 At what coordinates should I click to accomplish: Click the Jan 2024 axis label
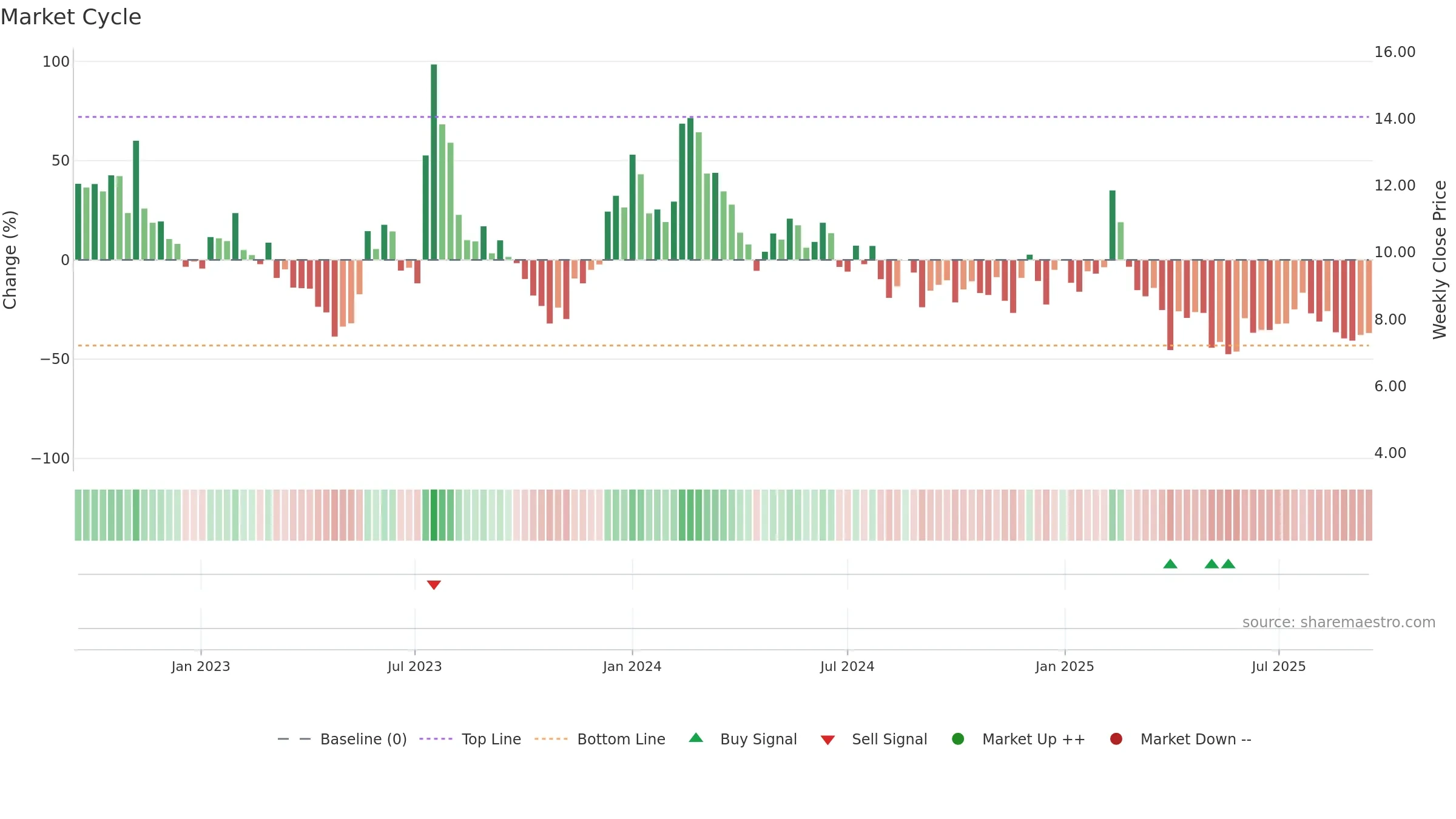point(632,667)
